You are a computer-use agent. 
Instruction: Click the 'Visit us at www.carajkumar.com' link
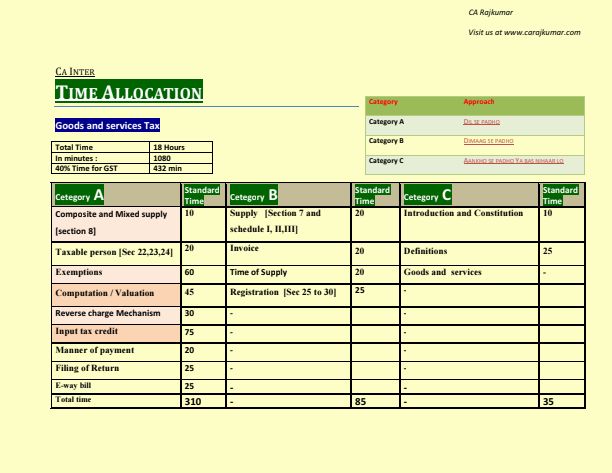pos(524,32)
